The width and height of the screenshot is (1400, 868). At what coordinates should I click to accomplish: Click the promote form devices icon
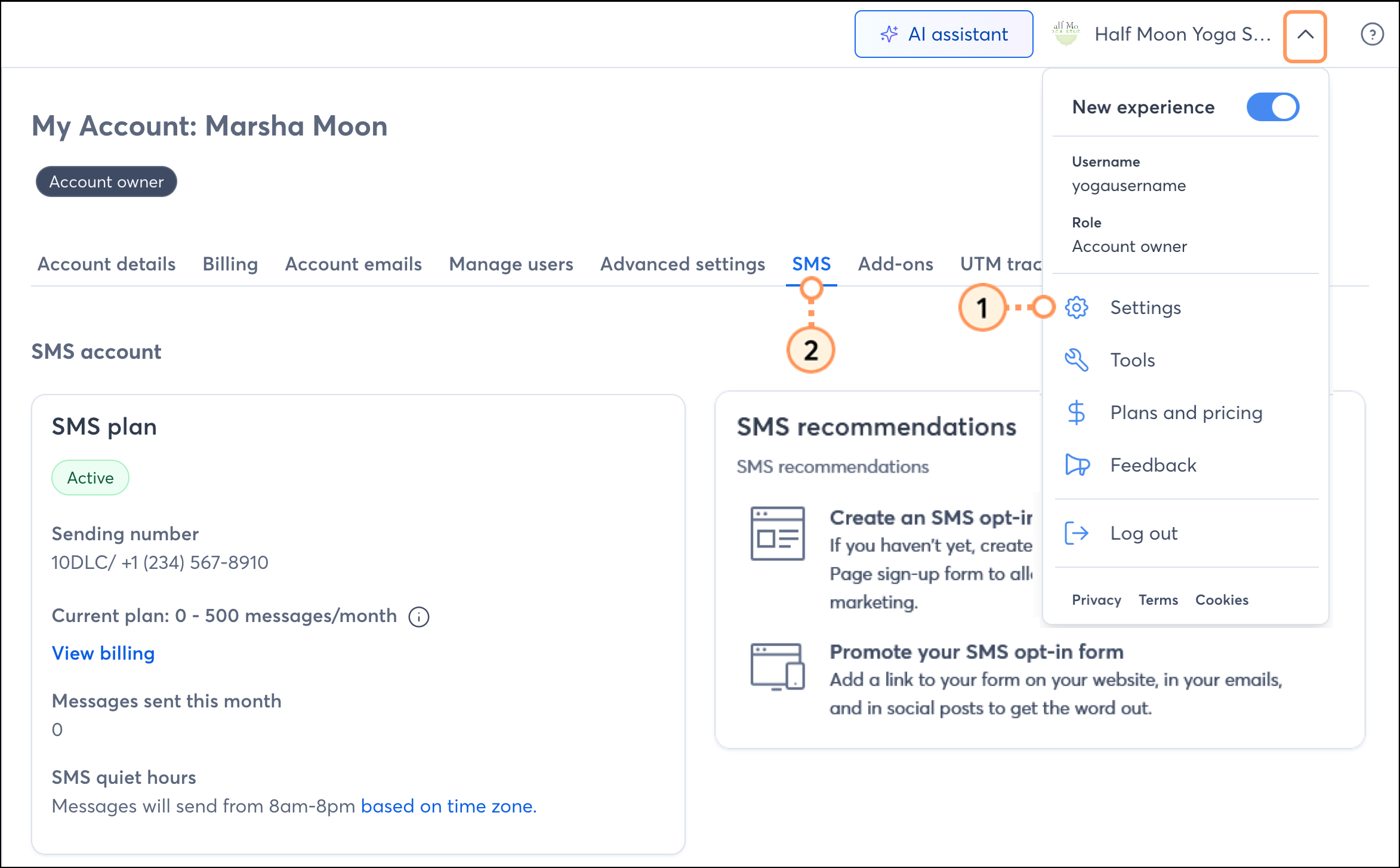tap(778, 666)
